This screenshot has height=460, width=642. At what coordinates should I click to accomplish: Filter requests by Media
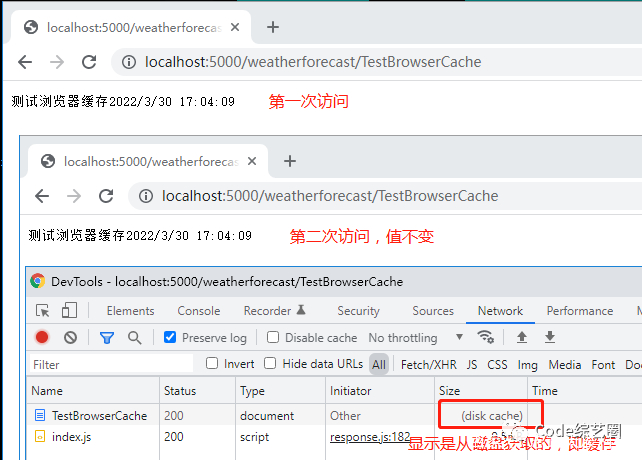click(565, 365)
